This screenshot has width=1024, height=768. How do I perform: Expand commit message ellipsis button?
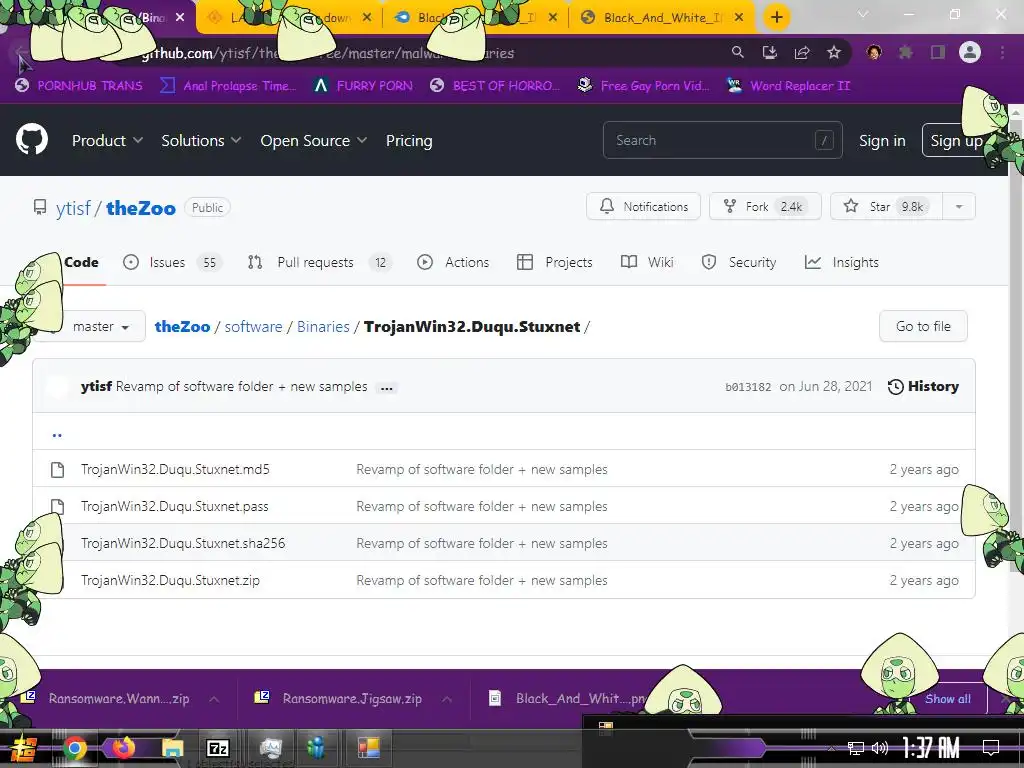[x=387, y=387]
